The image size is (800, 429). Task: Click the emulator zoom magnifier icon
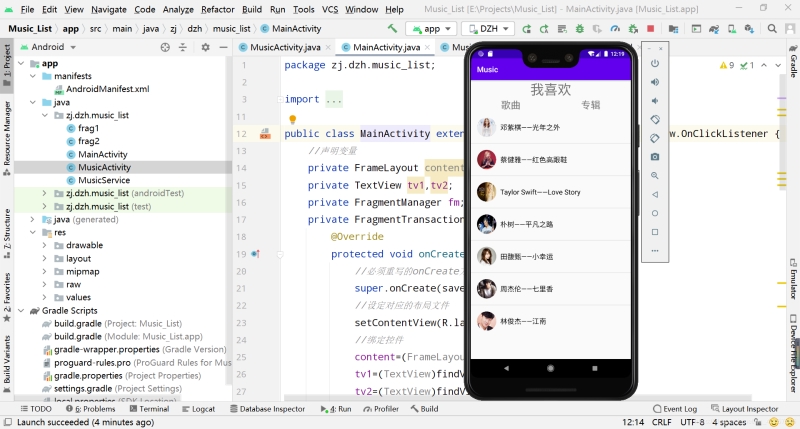coord(655,176)
